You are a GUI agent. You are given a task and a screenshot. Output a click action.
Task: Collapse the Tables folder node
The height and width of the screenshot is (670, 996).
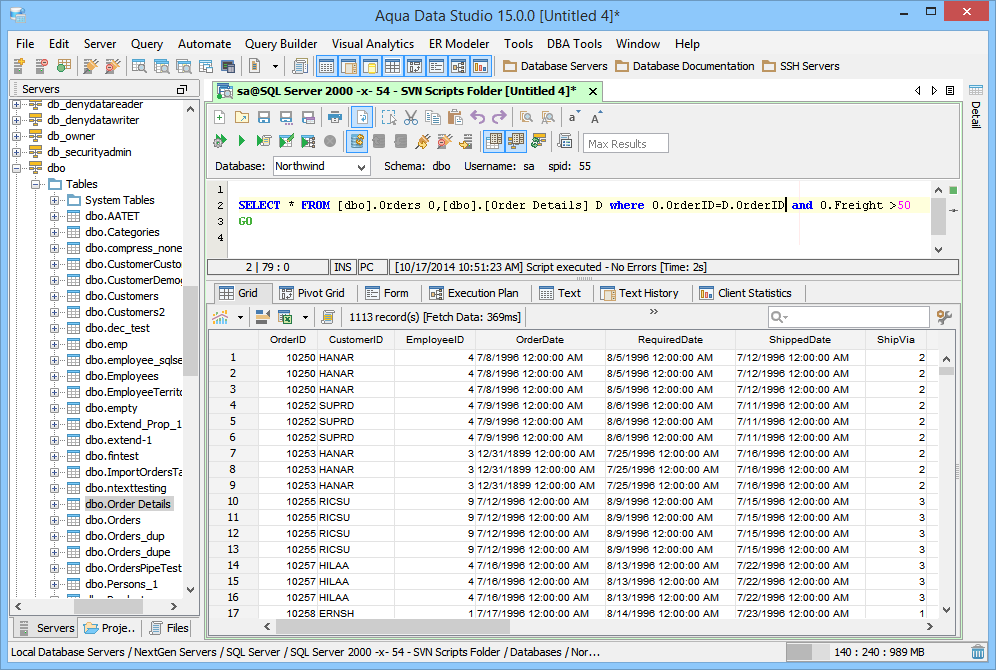click(36, 184)
